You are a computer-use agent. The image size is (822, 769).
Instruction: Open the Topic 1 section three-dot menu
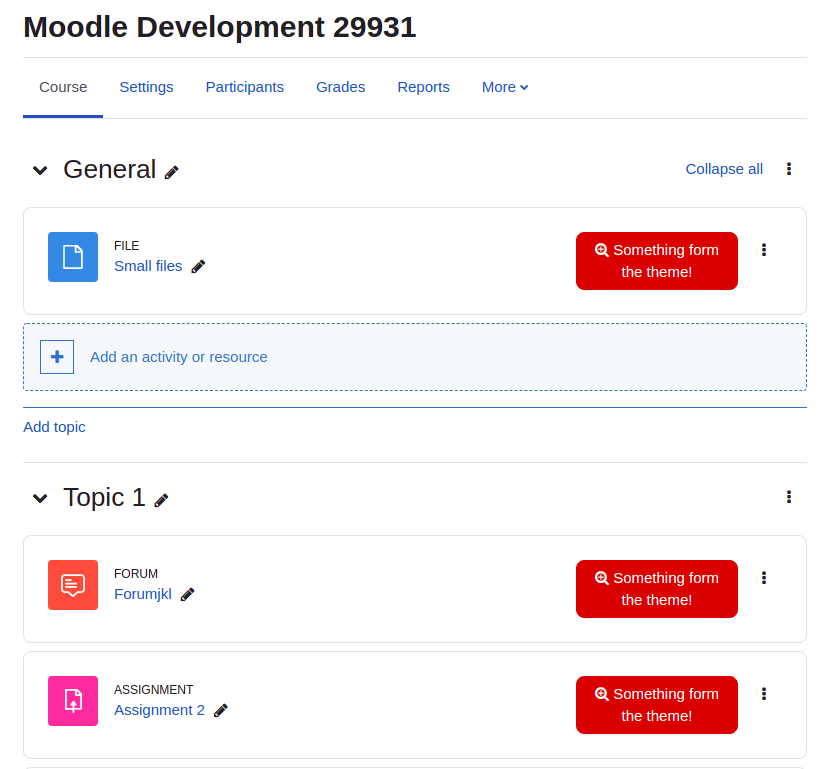pos(788,497)
